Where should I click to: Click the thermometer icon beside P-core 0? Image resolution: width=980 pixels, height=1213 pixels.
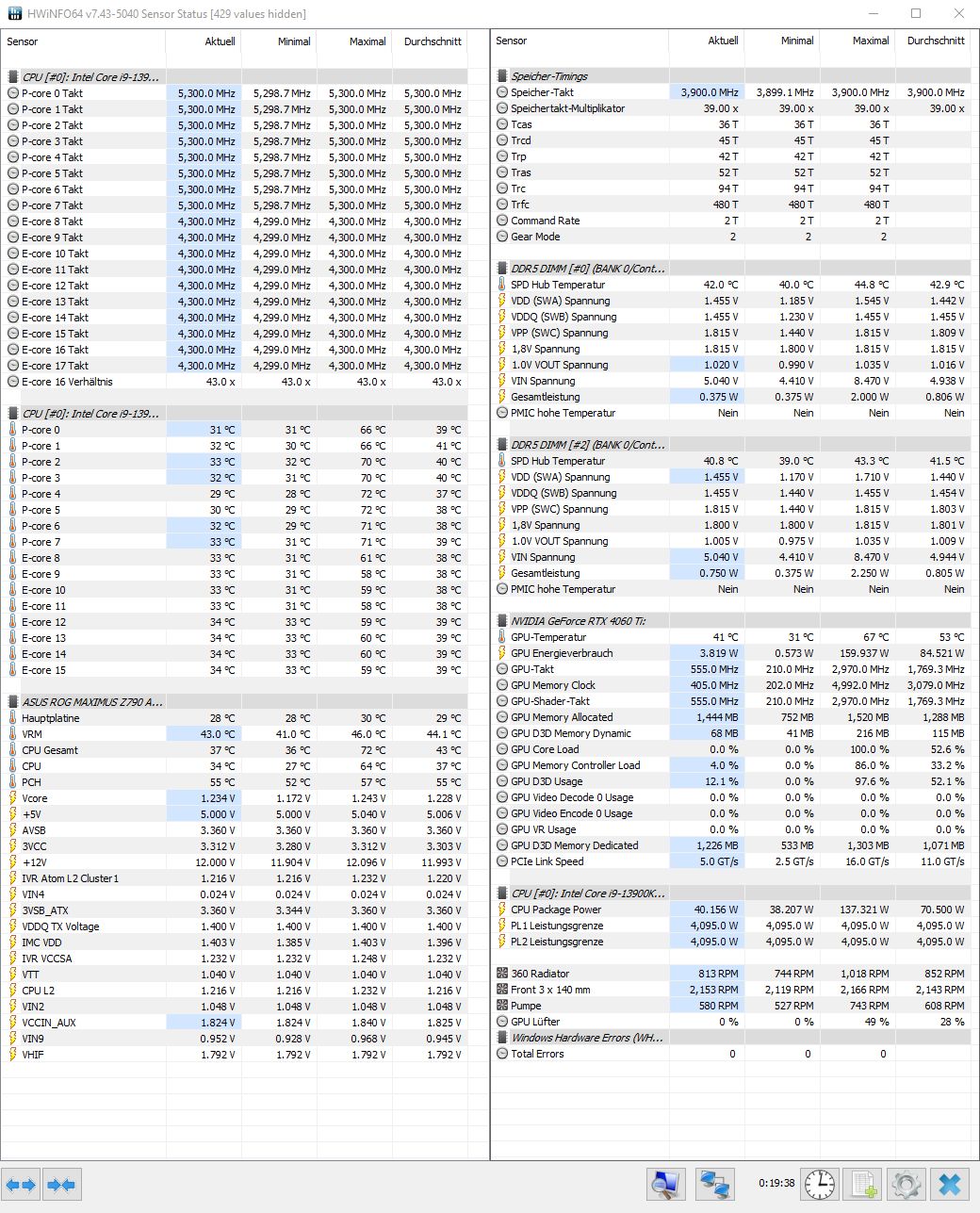[x=13, y=429]
